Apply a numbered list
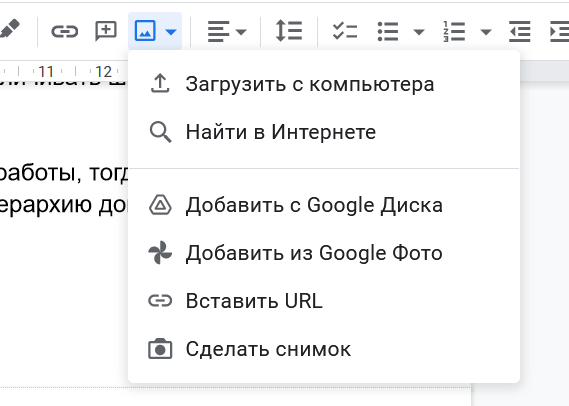569x406 pixels. coord(454,31)
